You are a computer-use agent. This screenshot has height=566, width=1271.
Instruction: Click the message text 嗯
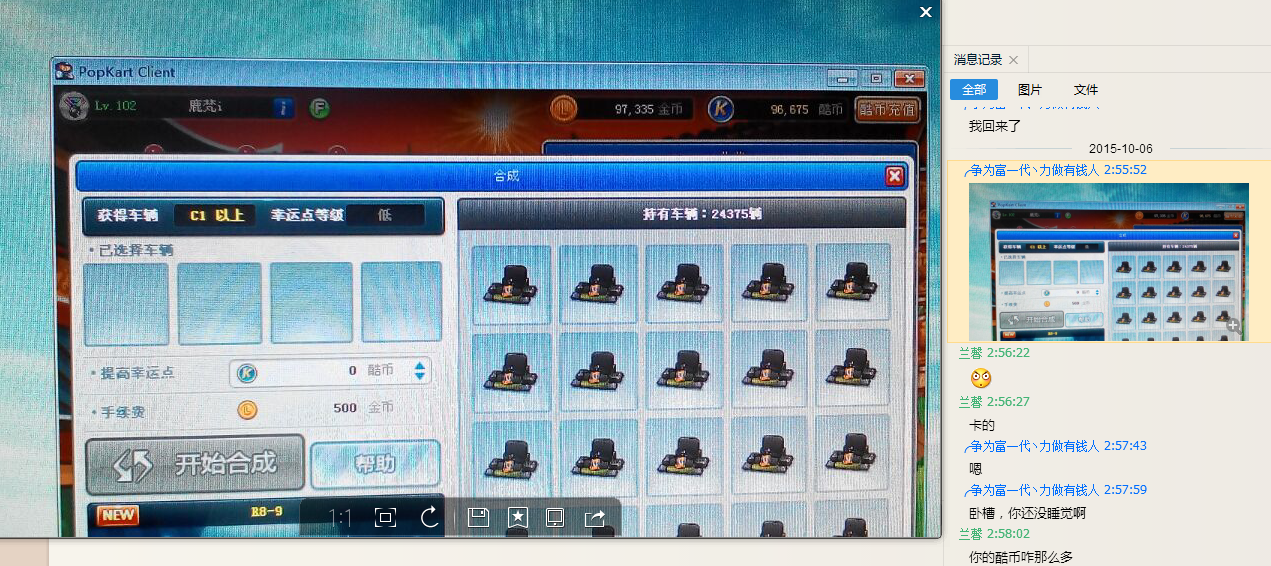tap(976, 468)
